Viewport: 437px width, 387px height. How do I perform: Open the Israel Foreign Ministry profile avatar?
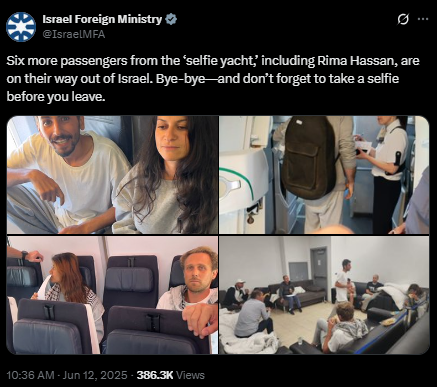[x=21, y=27]
